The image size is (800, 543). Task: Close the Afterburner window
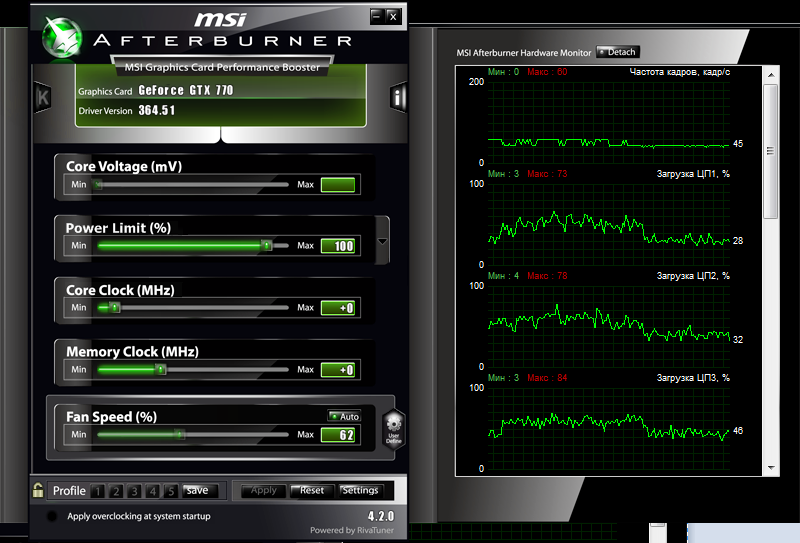click(393, 16)
